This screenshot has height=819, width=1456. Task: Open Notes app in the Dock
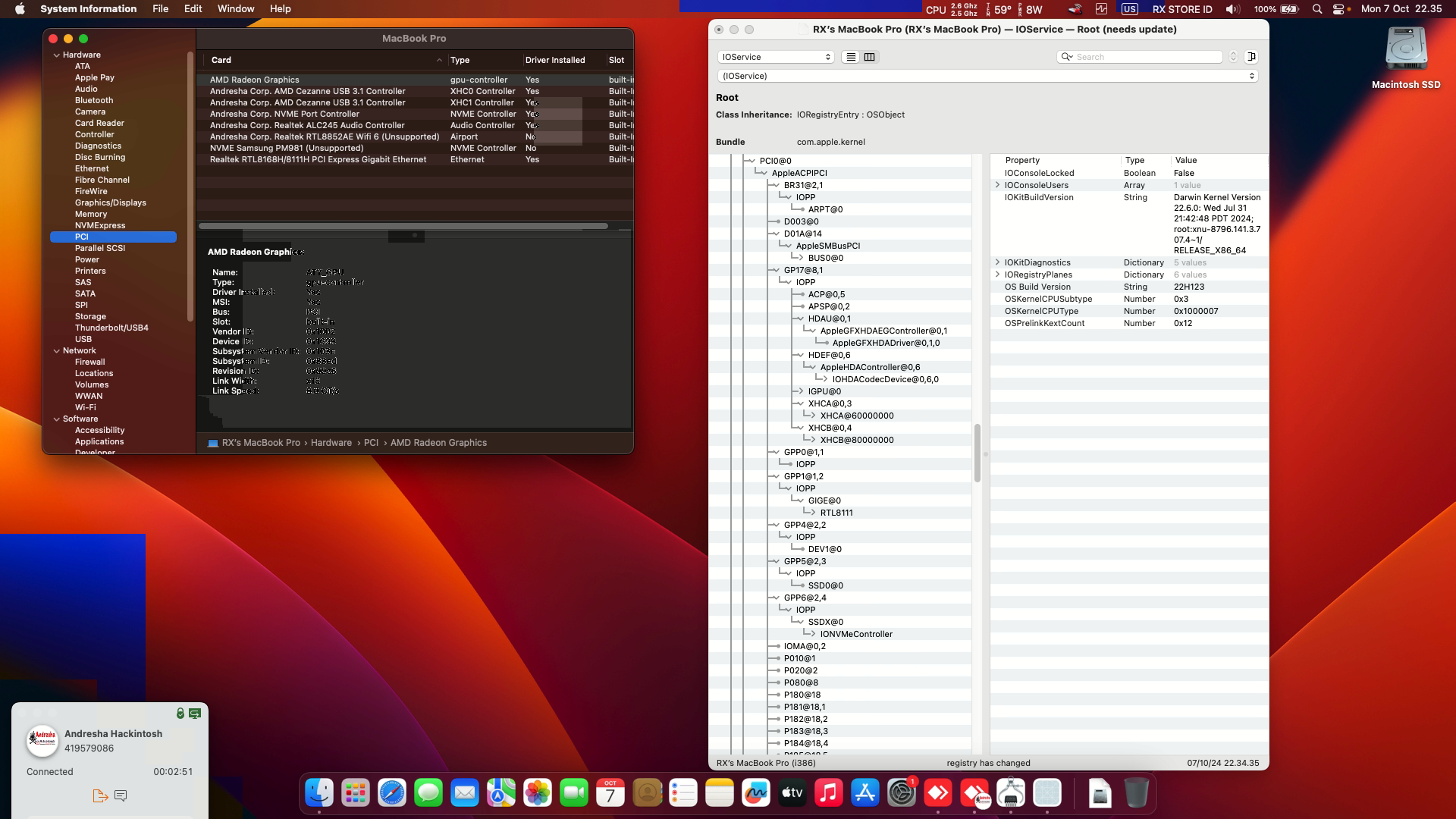pos(720,793)
